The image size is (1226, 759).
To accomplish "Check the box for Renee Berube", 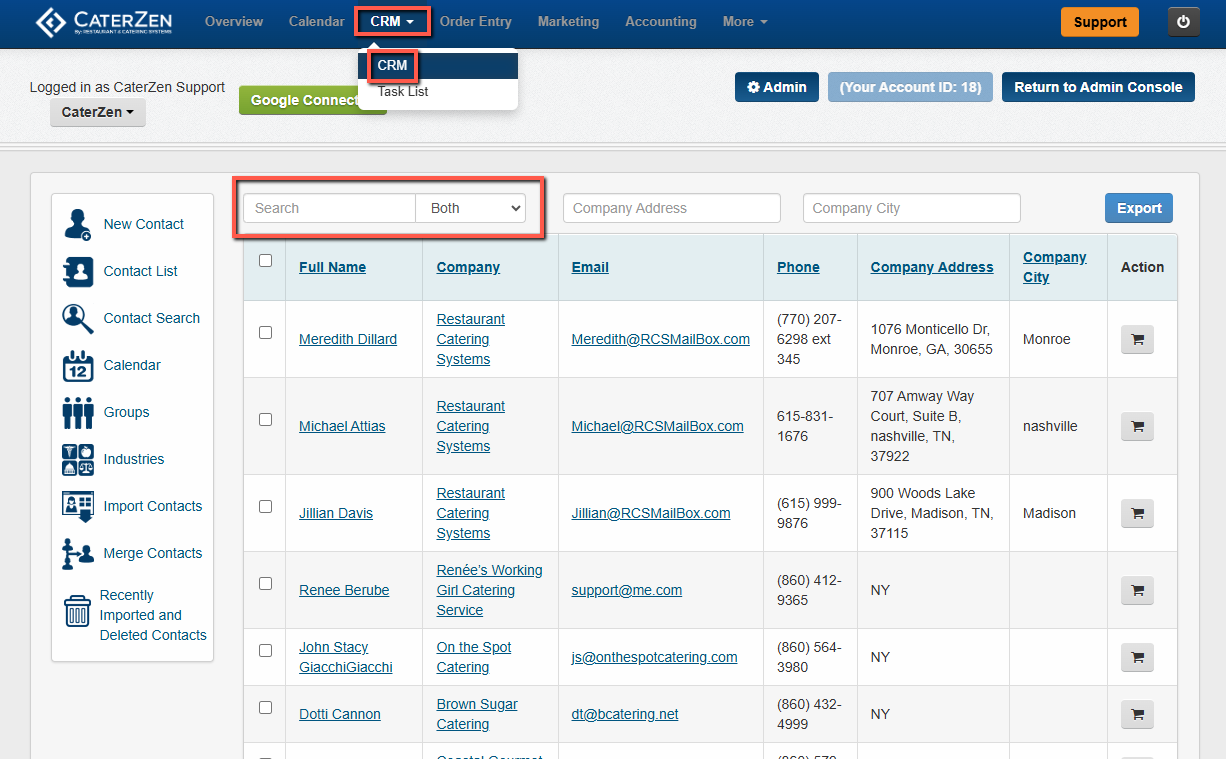I will point(265,583).
